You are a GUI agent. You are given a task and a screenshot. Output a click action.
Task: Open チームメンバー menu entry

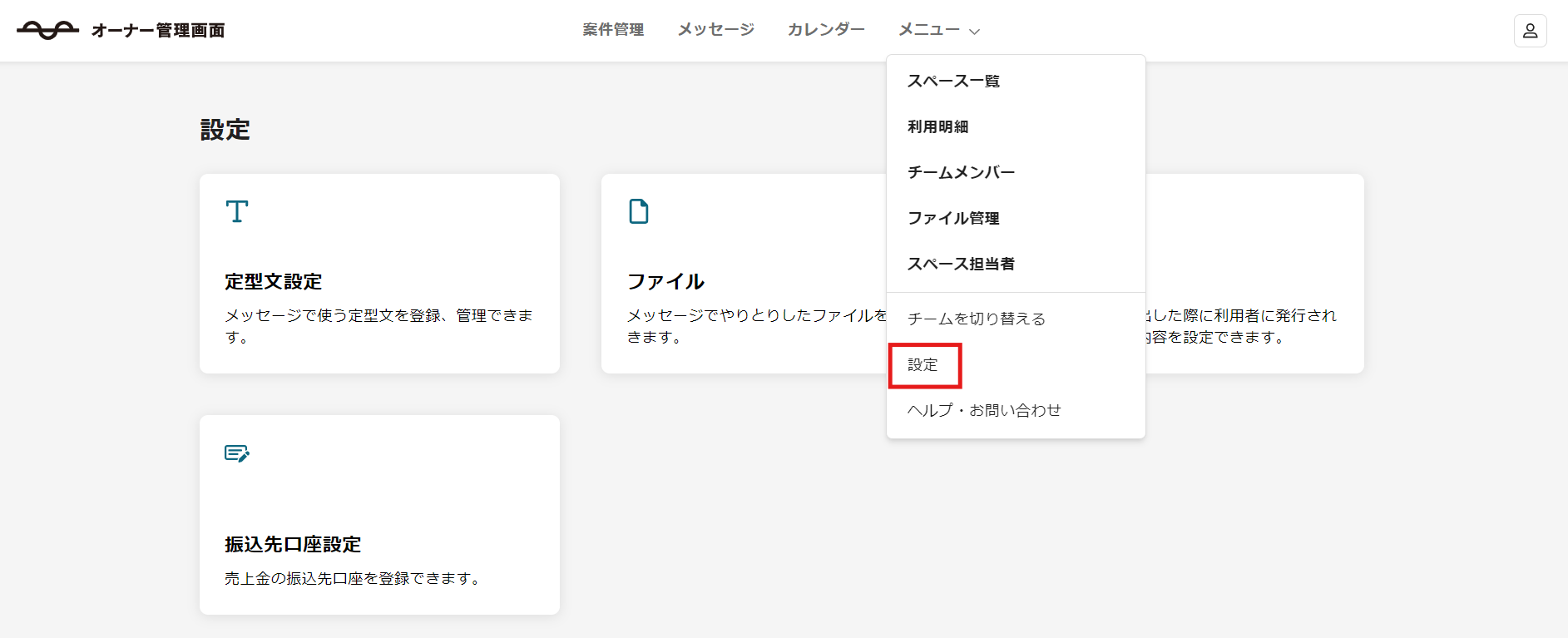961,172
